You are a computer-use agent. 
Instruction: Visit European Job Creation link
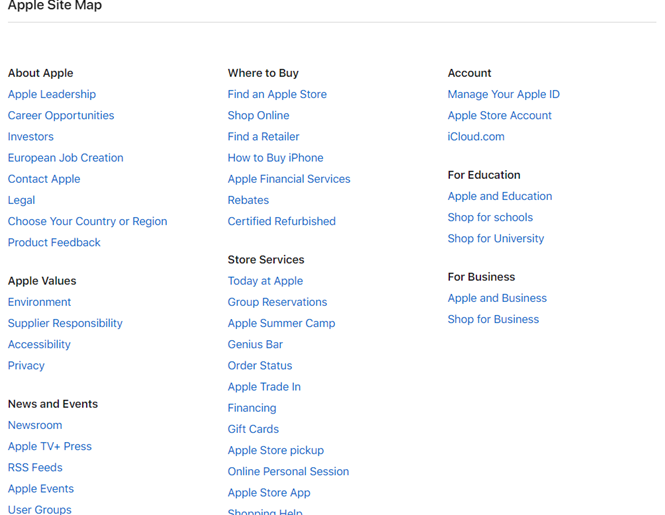pos(66,158)
